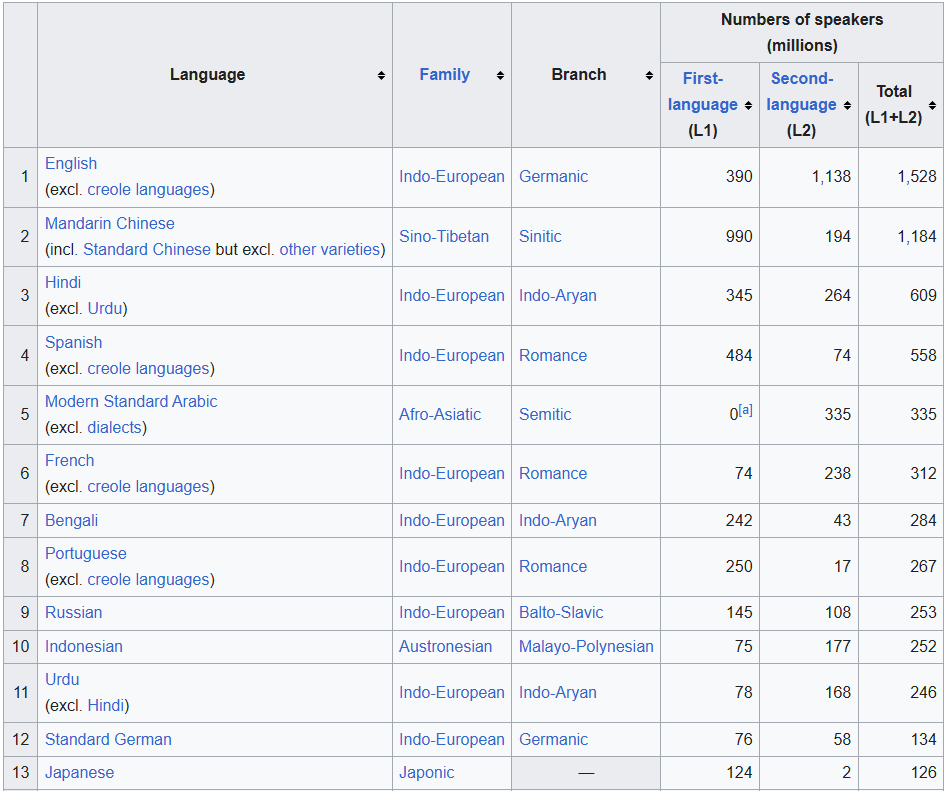945x791 pixels.
Task: Open the Family header link
Action: click(445, 75)
